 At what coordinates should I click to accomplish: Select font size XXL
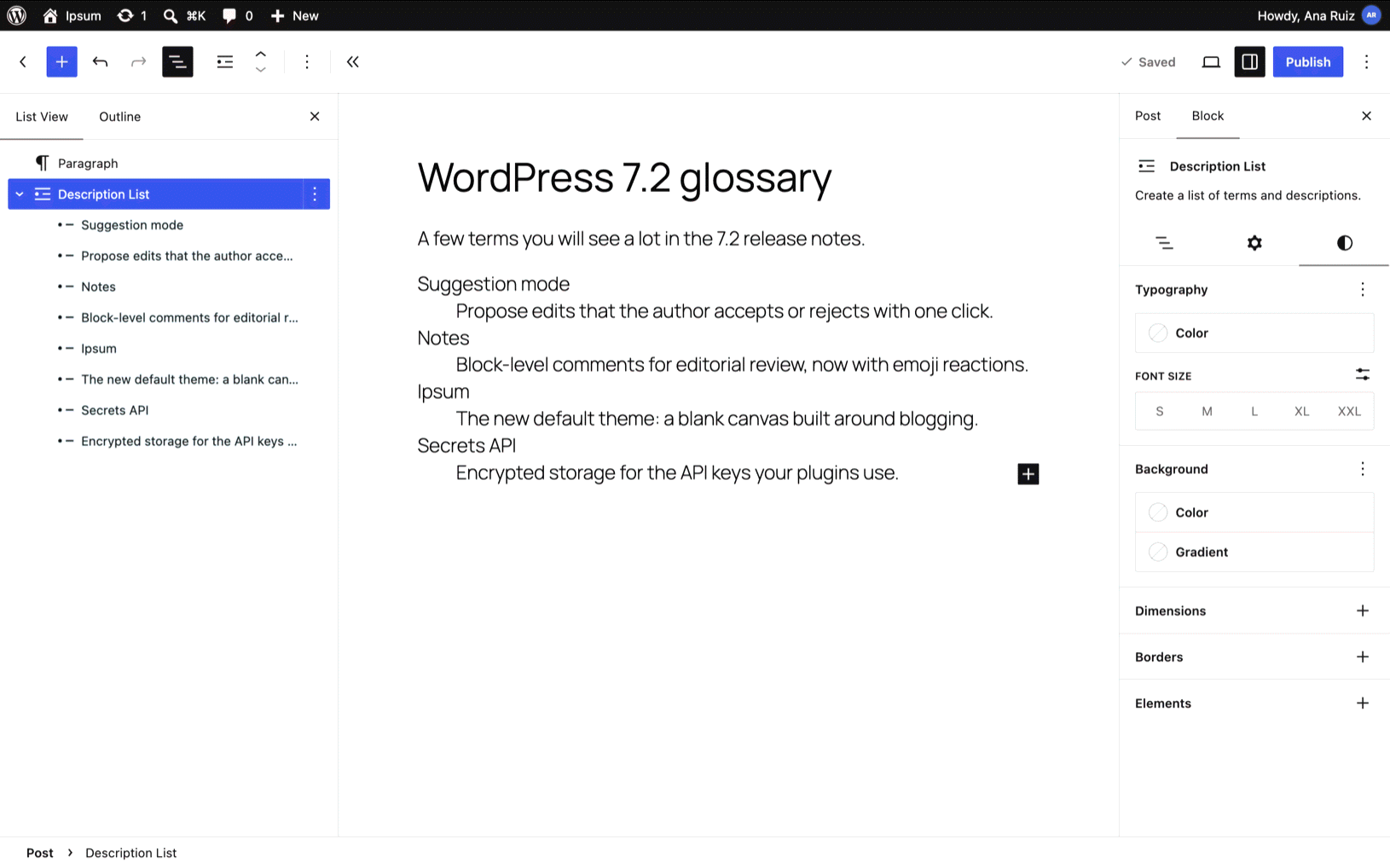click(1349, 411)
